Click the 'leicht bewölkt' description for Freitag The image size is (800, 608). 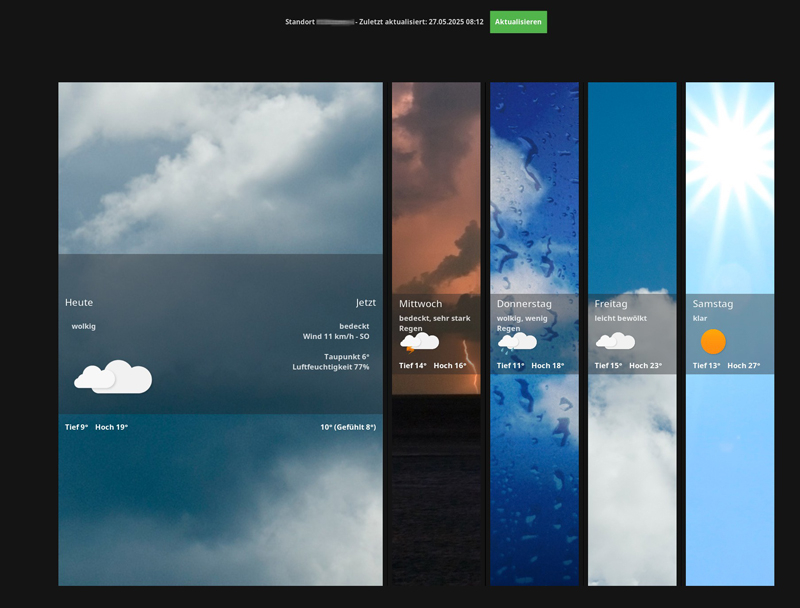pyautogui.click(x=620, y=318)
